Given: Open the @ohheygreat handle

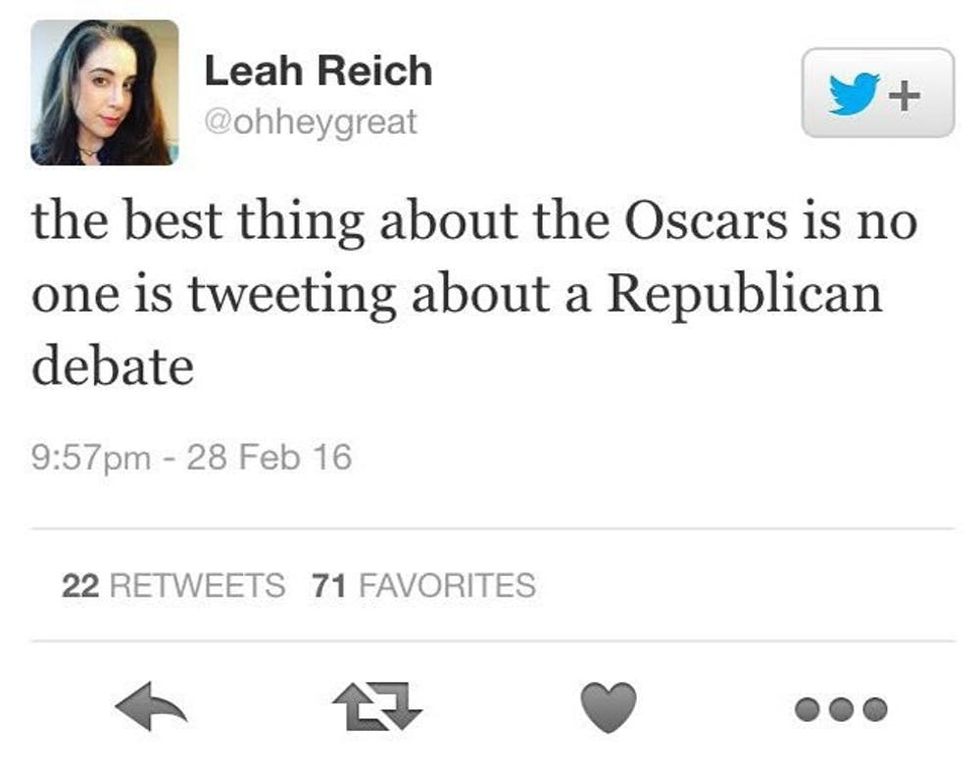Looking at the screenshot, I should [310, 122].
